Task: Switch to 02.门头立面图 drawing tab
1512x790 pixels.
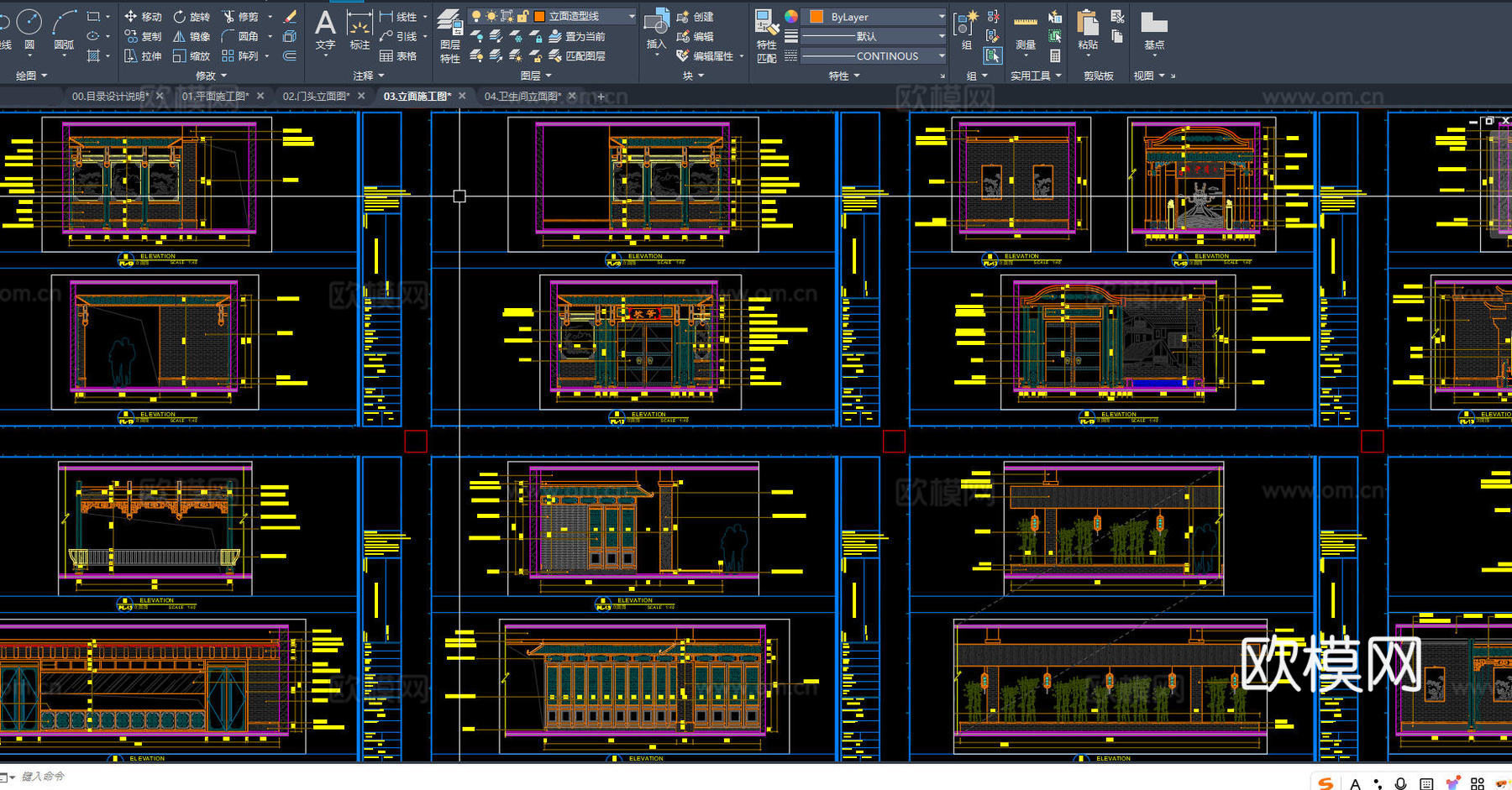Action: [317, 97]
